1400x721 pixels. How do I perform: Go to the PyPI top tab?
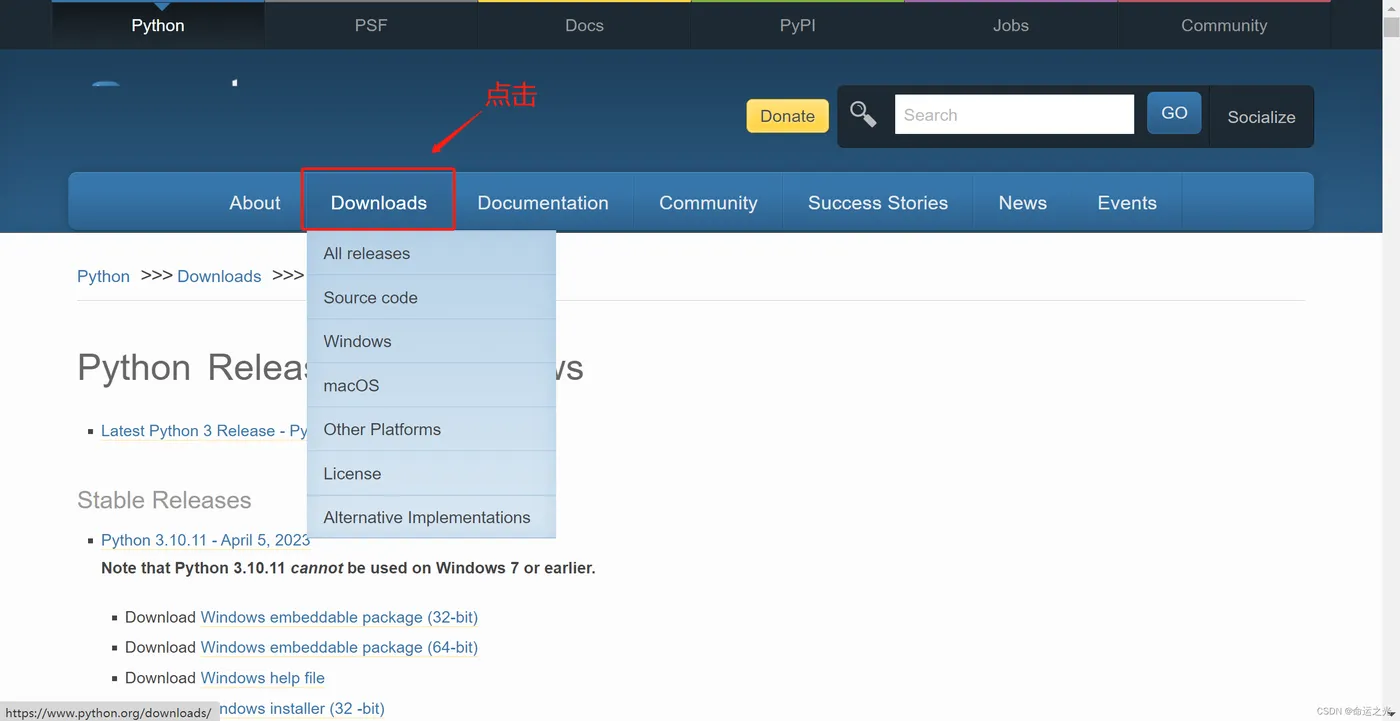[x=798, y=25]
